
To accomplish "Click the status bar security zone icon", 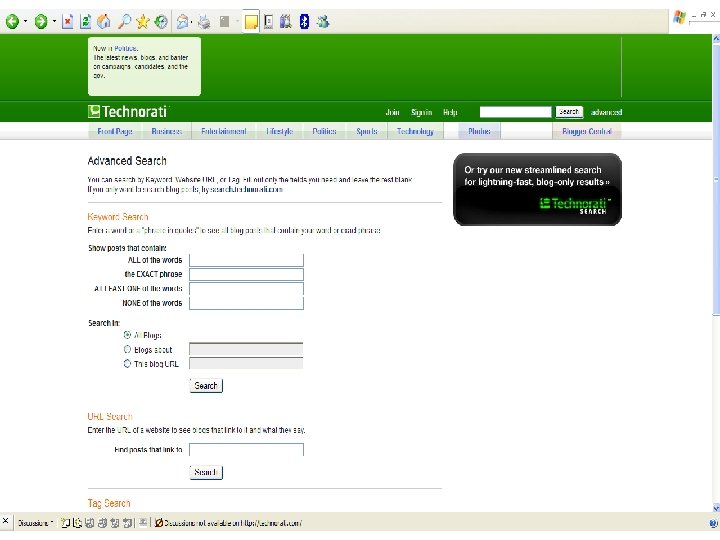I will point(713,523).
